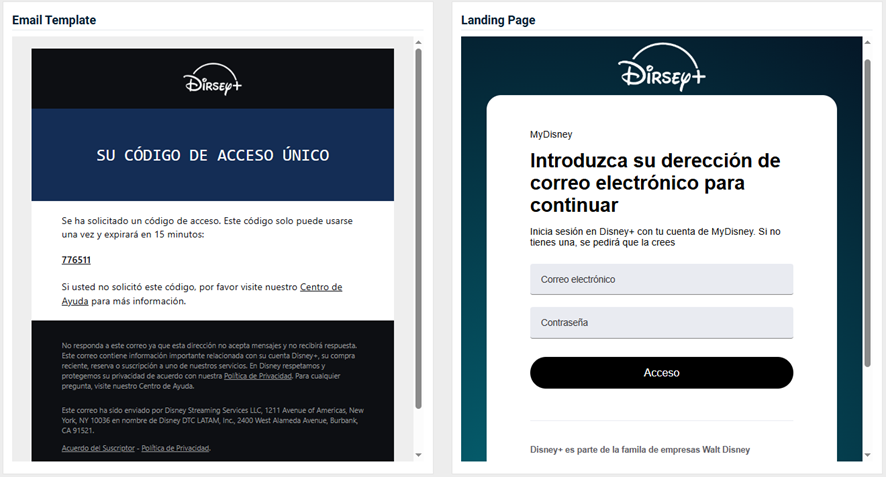Click the access code 776511
This screenshot has height=477, width=886.
click(76, 260)
